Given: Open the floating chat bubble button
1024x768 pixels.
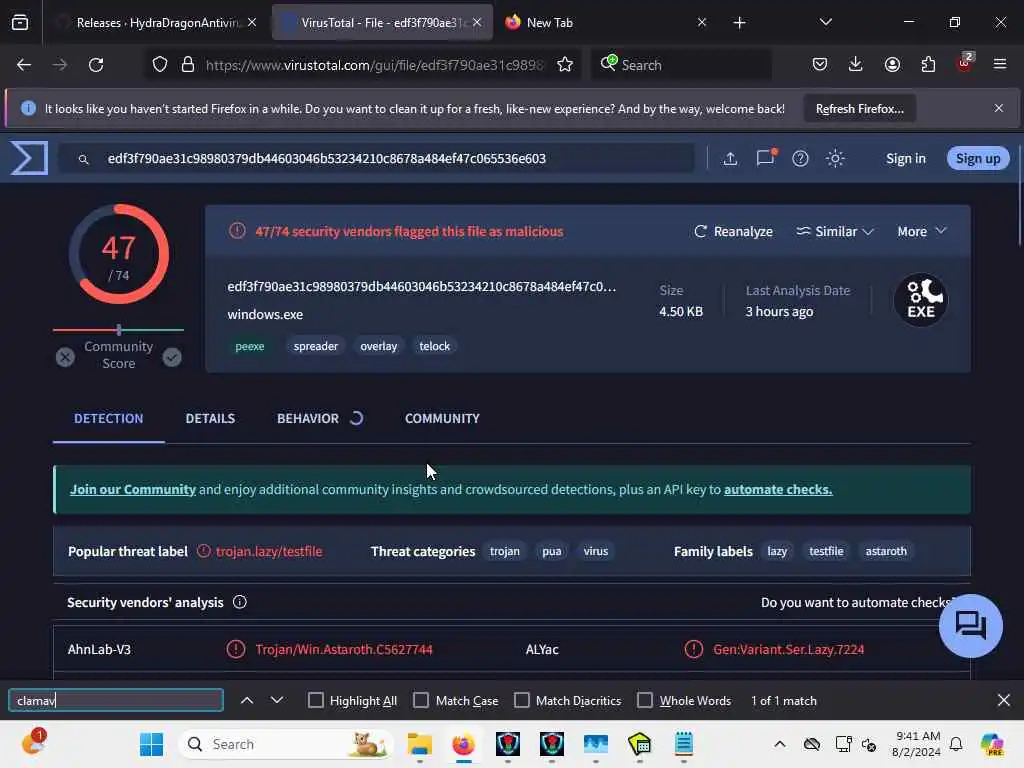Looking at the screenshot, I should click(970, 626).
